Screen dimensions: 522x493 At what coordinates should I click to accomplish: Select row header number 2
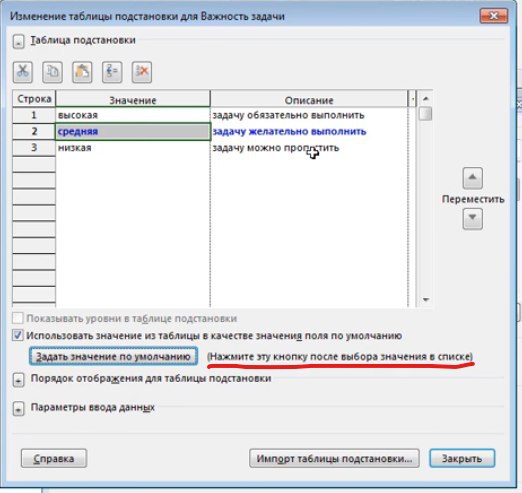coord(34,131)
